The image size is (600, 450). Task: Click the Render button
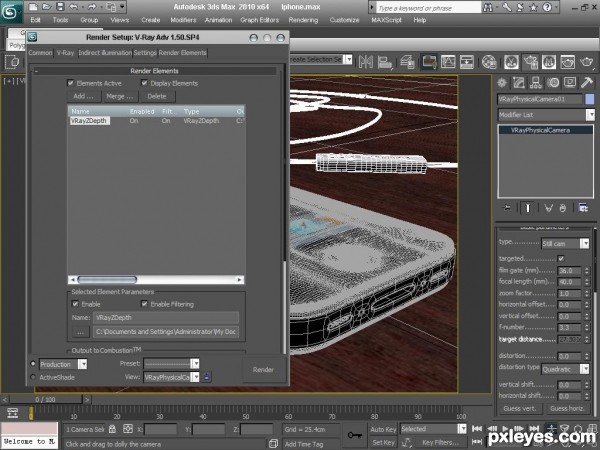(263, 370)
